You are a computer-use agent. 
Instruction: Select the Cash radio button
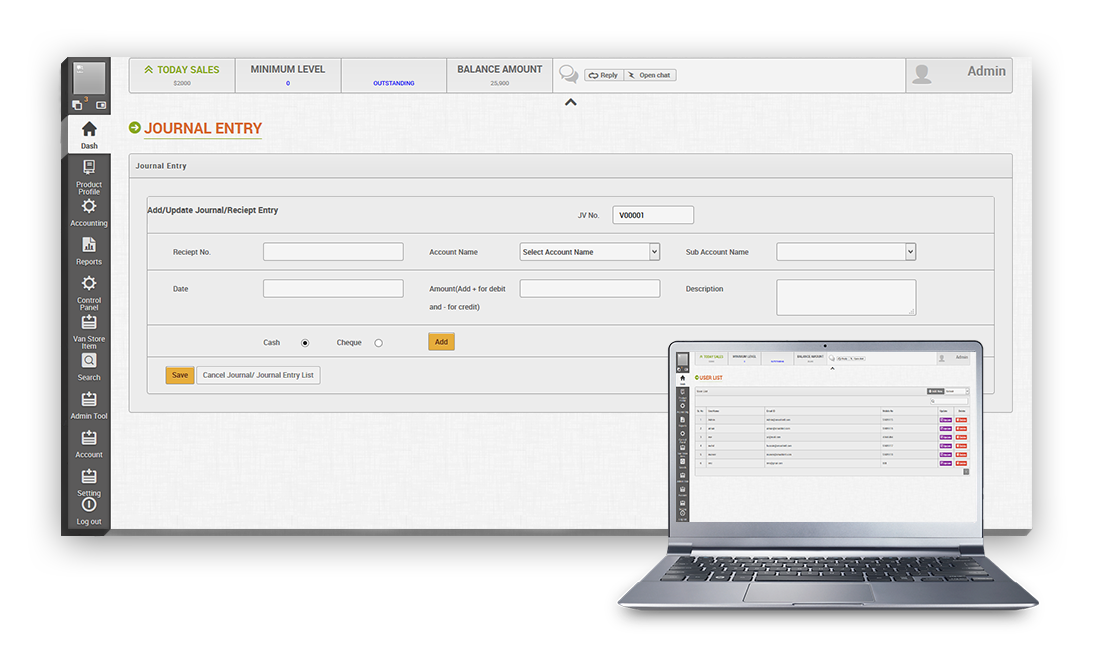click(305, 343)
